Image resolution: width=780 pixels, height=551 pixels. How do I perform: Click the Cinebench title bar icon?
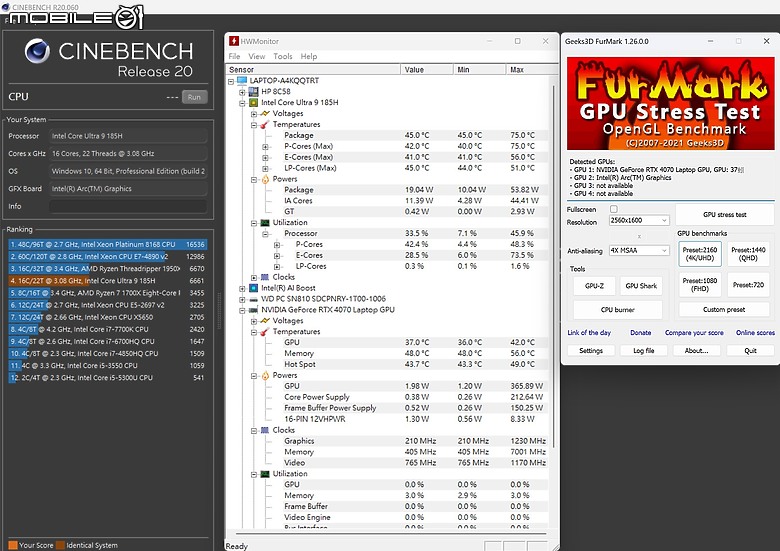5,7
